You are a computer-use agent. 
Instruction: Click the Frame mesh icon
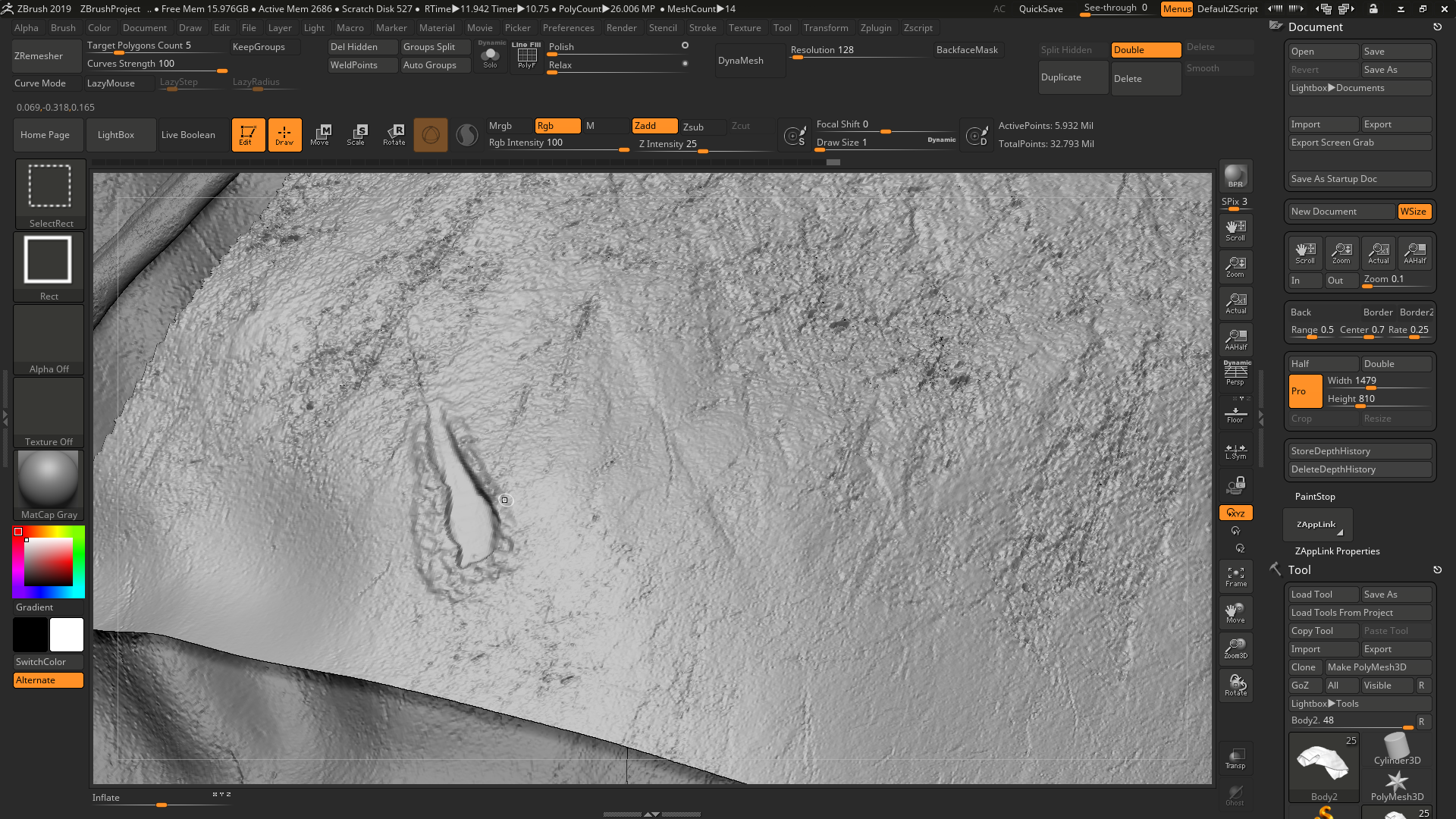click(x=1235, y=576)
